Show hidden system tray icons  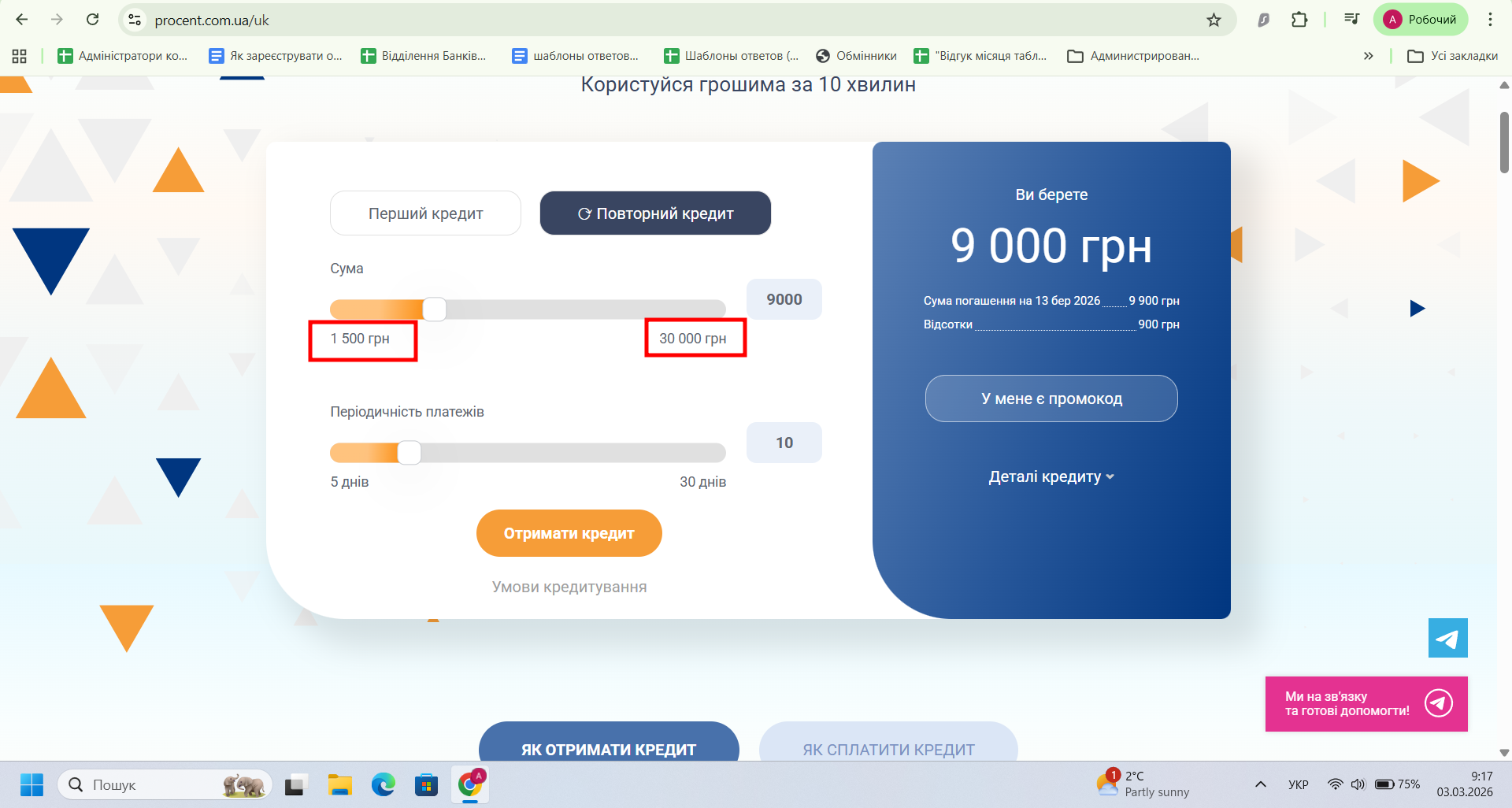point(1260,784)
